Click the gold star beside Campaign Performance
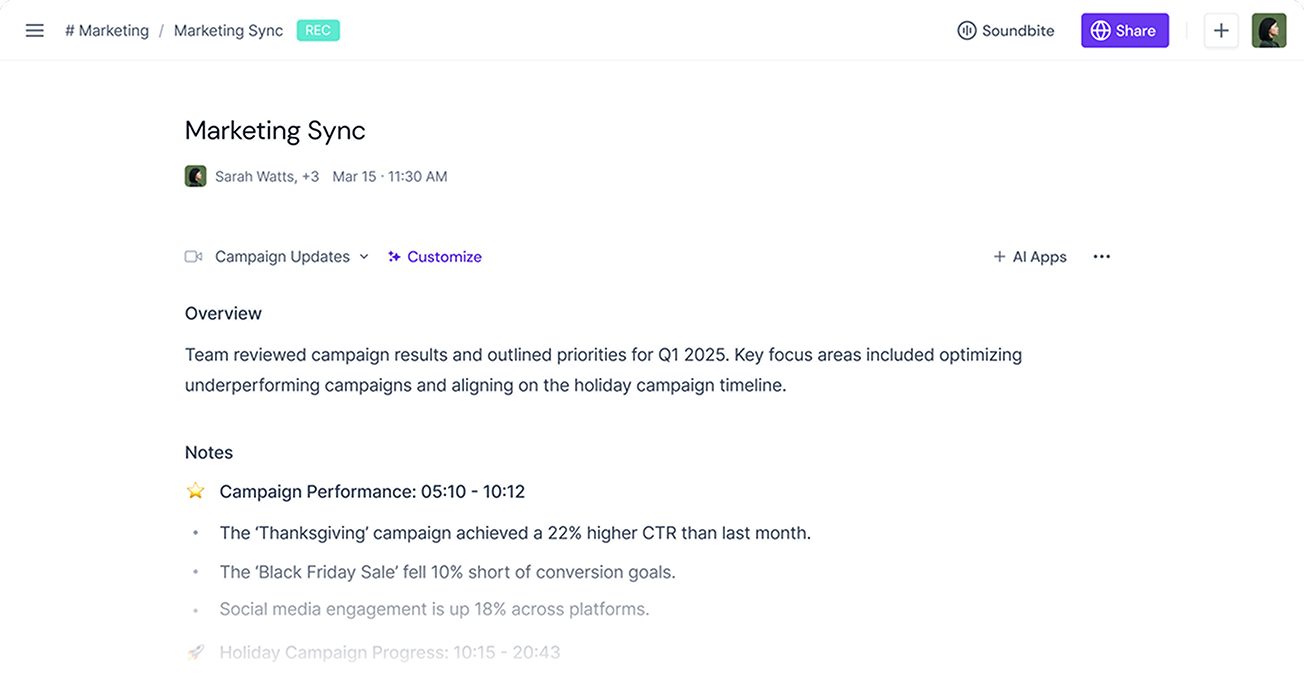This screenshot has height=679, width=1304. (x=196, y=491)
